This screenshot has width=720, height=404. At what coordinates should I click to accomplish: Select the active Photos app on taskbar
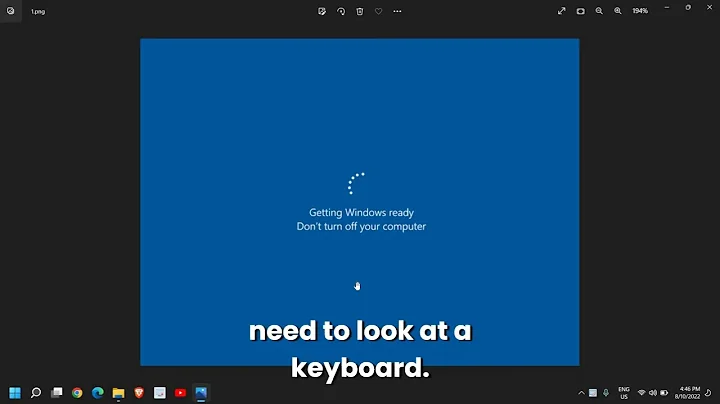pos(201,393)
